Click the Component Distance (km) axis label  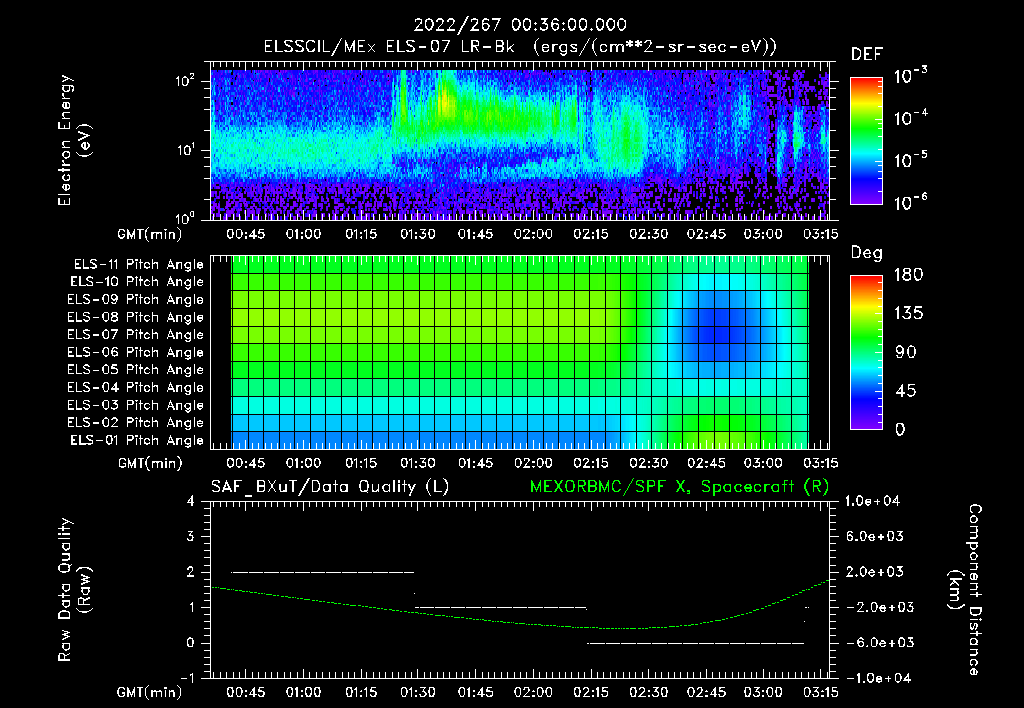pyautogui.click(x=965, y=590)
